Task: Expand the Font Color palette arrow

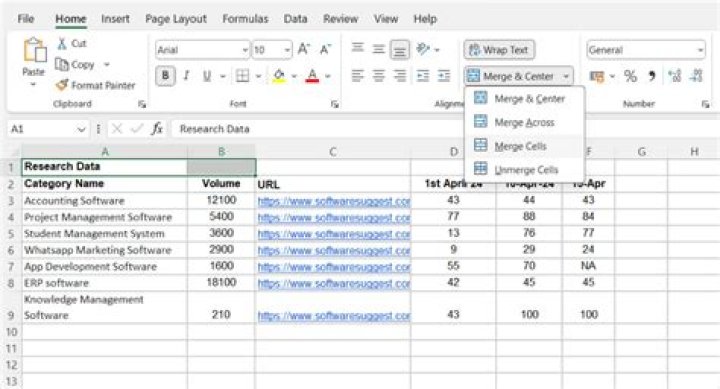Action: pos(328,76)
